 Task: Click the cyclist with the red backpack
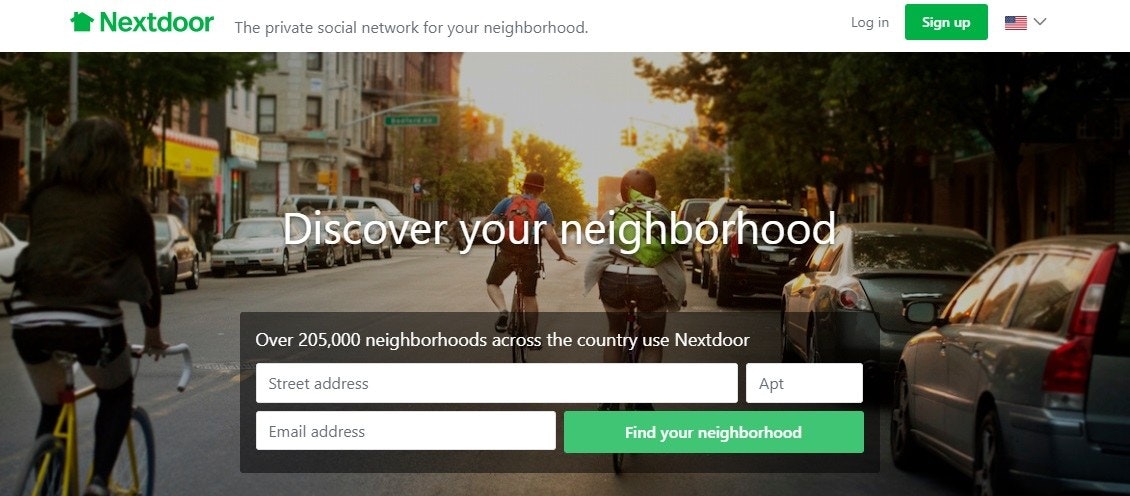pyautogui.click(x=521, y=252)
